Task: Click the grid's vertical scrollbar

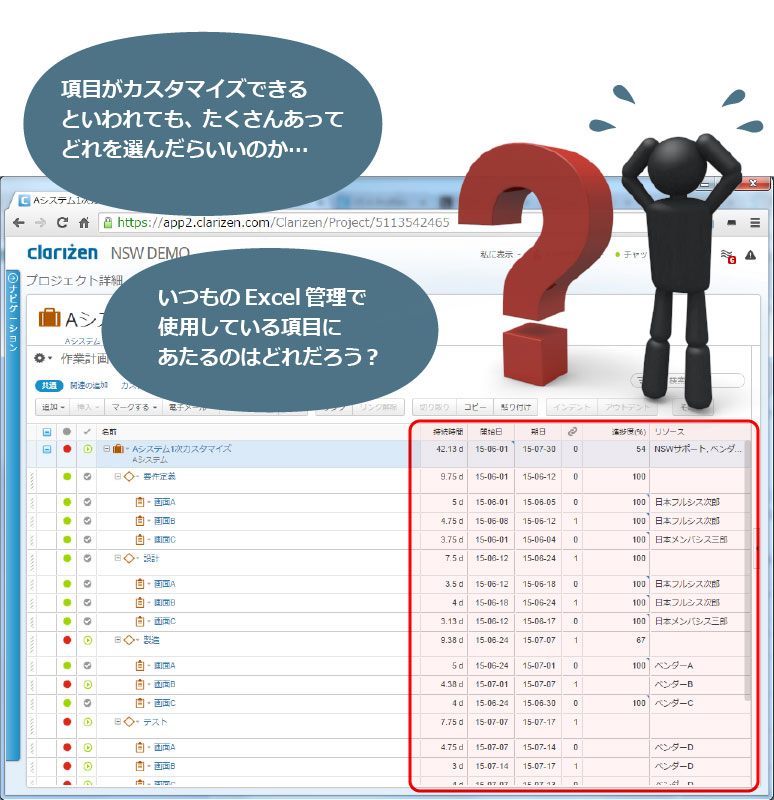Action: [x=748, y=571]
